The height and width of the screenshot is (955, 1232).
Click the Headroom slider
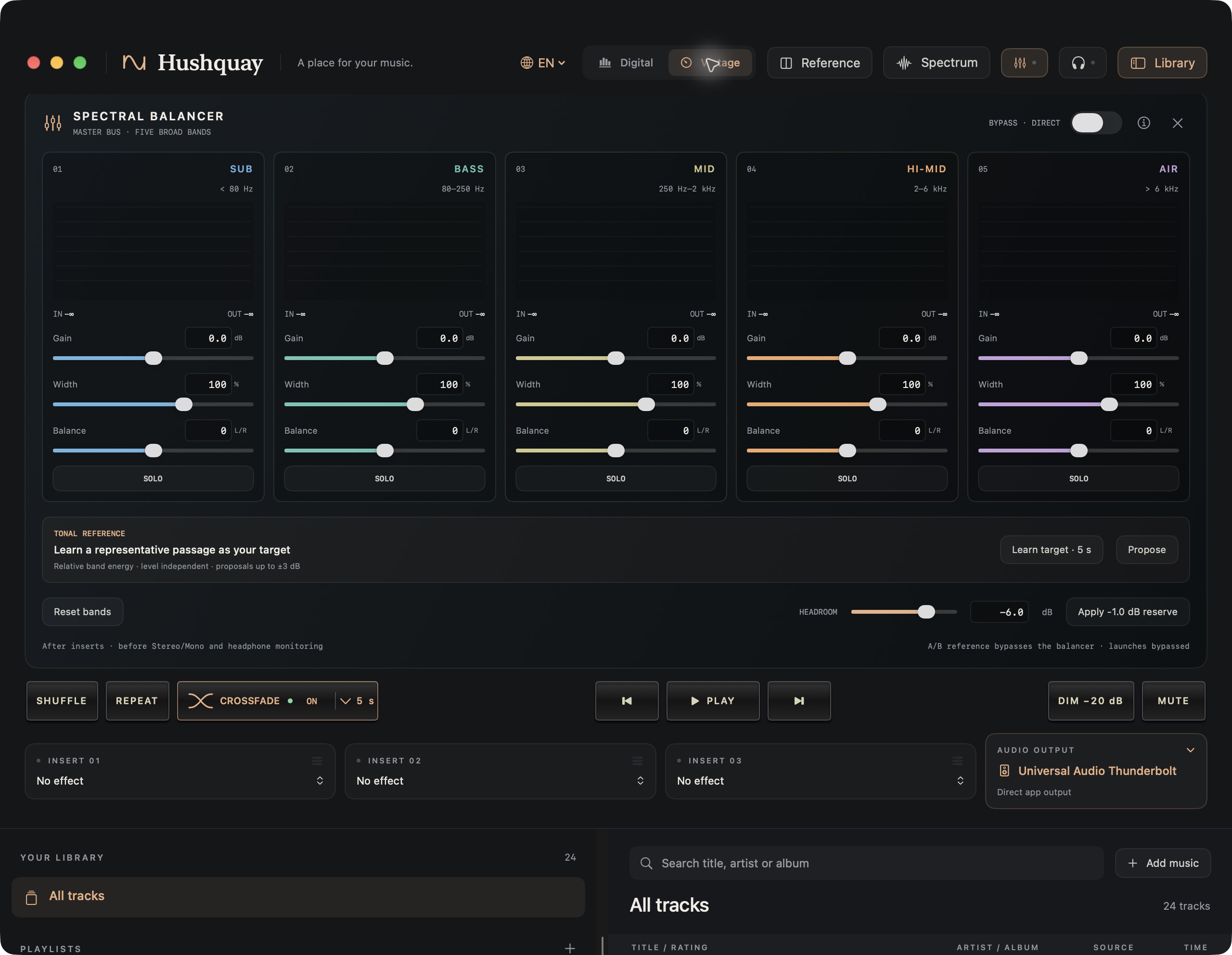pos(904,611)
